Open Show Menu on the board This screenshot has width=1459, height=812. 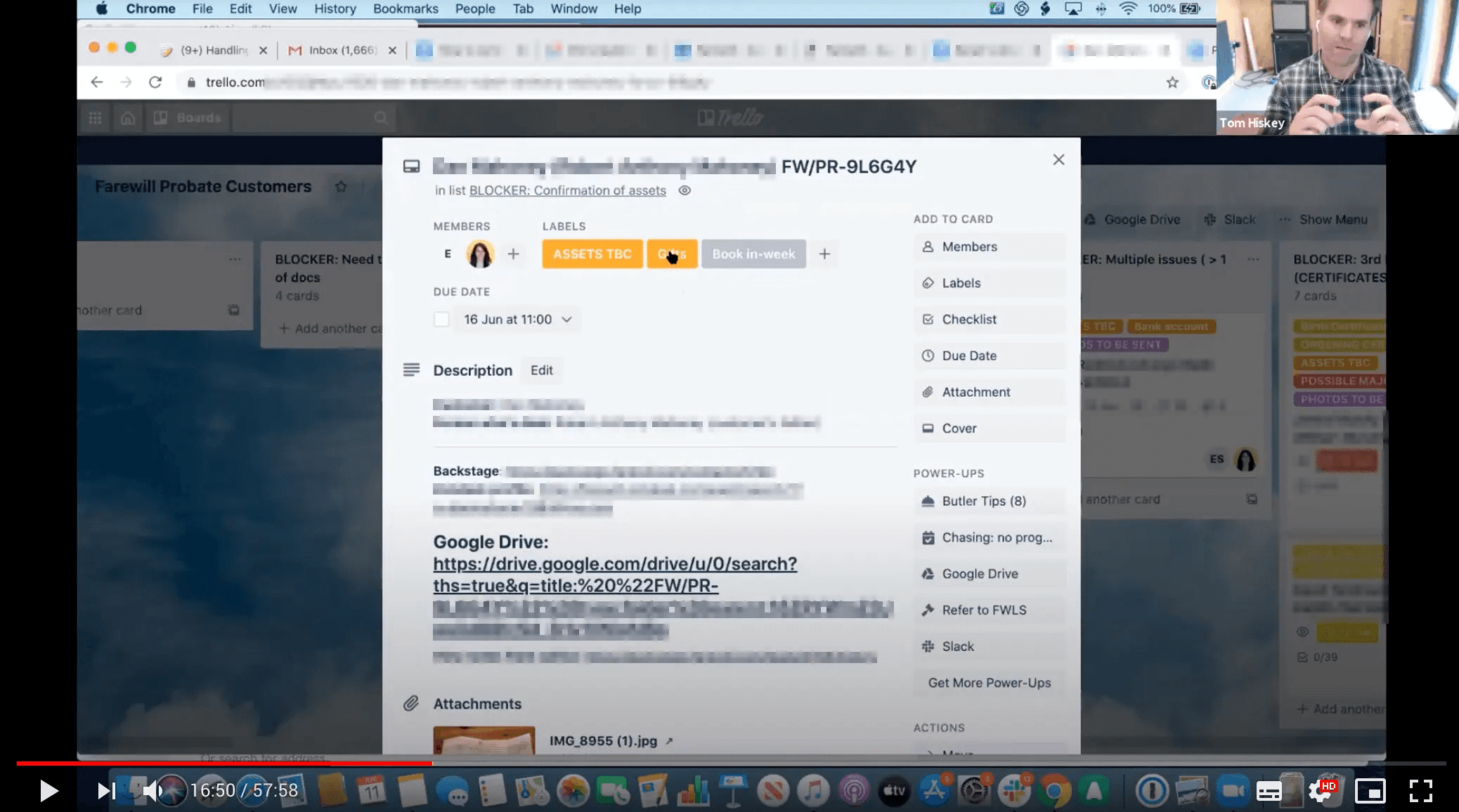[1324, 219]
